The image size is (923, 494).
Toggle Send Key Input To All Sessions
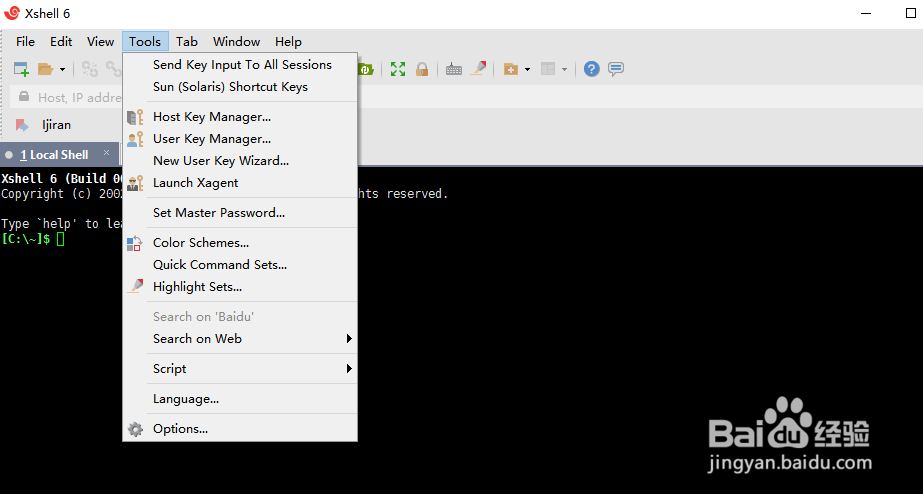coord(240,65)
